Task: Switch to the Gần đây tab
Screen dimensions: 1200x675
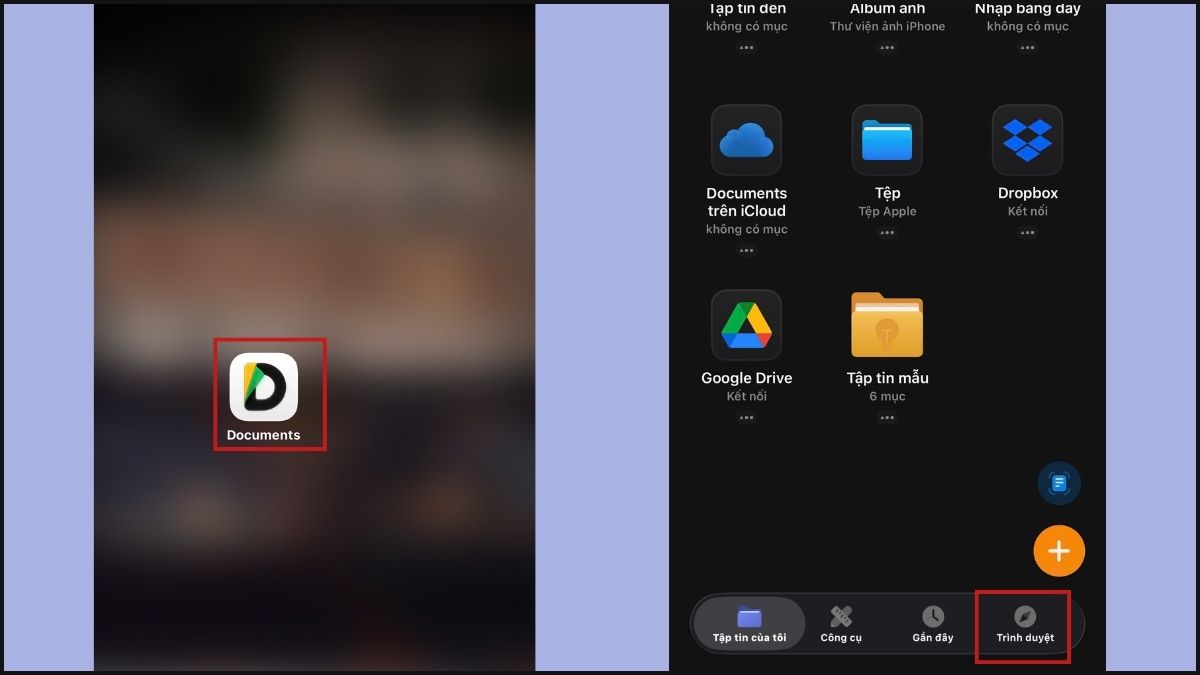Action: point(933,624)
